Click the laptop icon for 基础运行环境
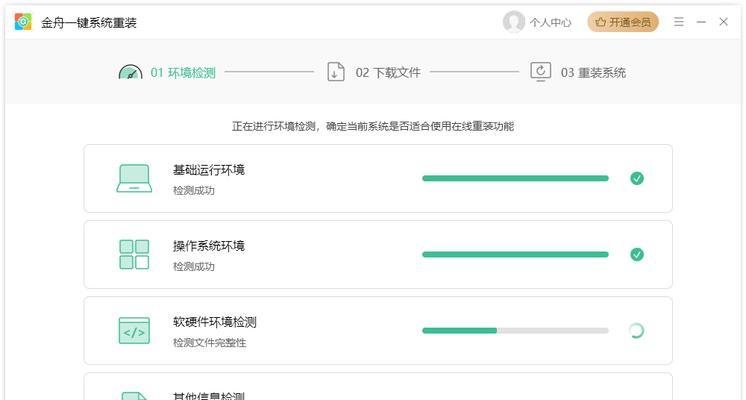 134,178
